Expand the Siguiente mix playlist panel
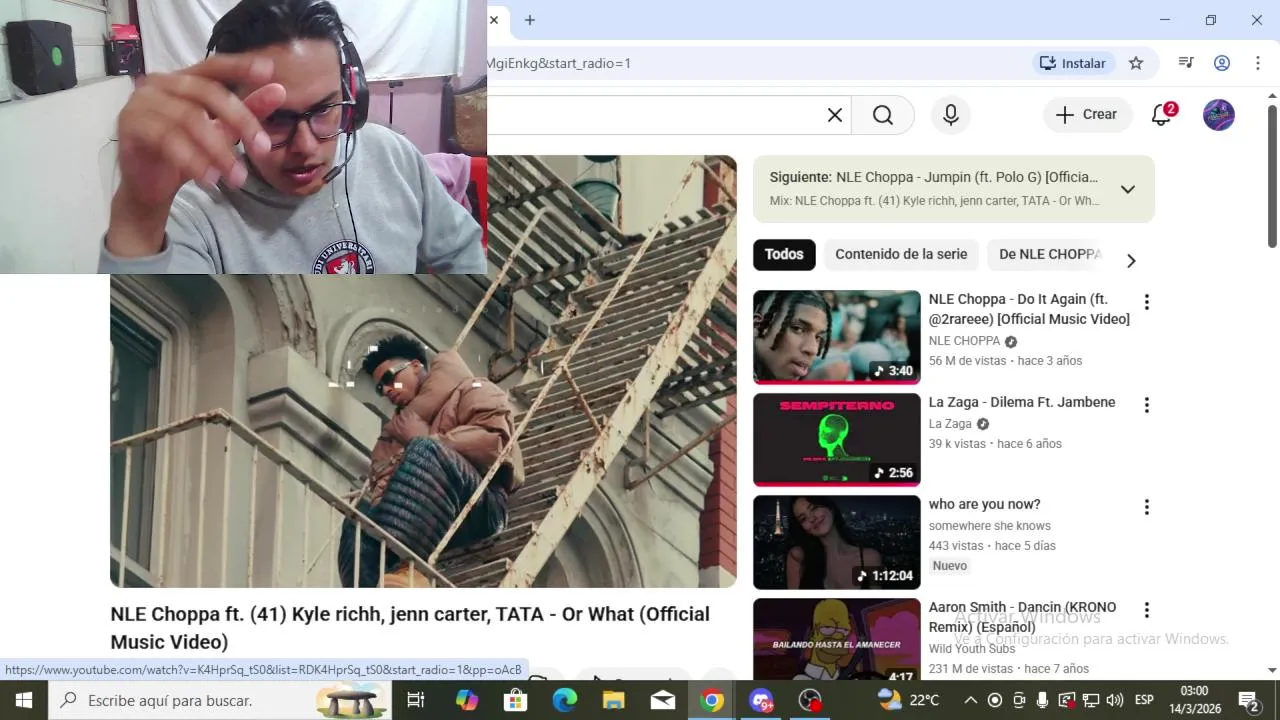The image size is (1280, 720). [x=1127, y=189]
